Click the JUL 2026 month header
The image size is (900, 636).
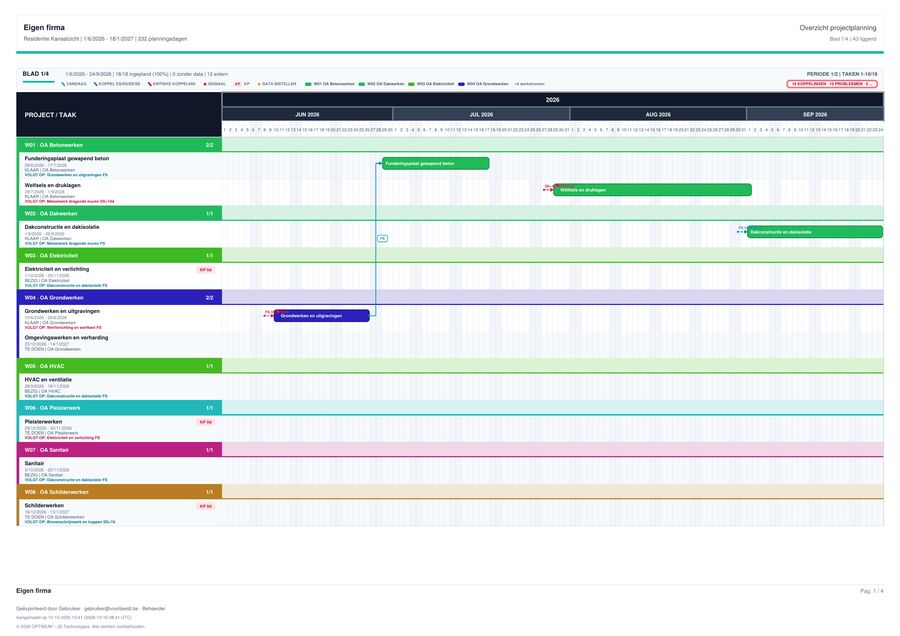click(x=481, y=114)
